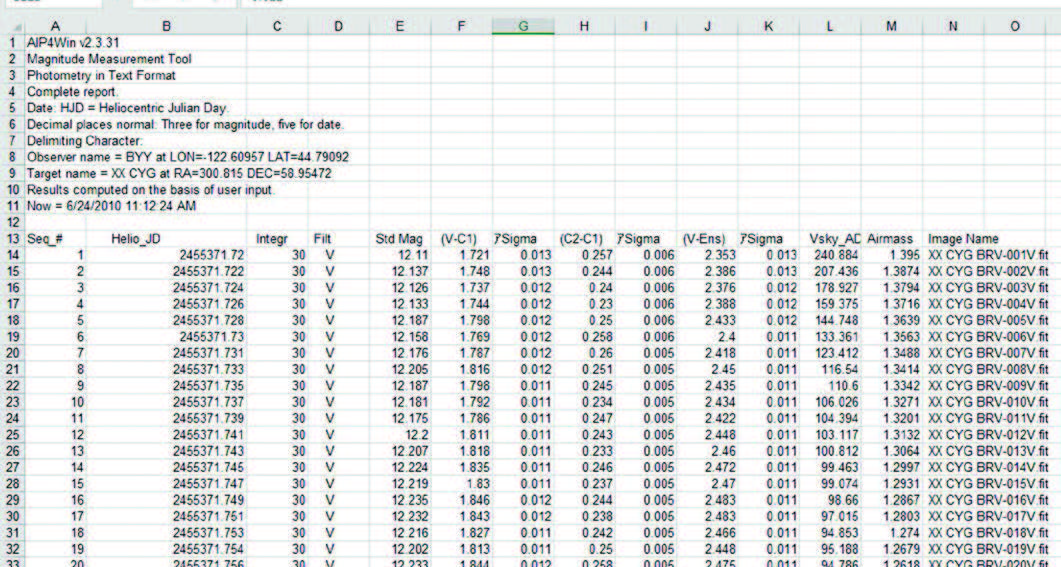
Task: Click 'Now = 6/24/2010 11:12:24 AM' cell
Action: coord(111,206)
